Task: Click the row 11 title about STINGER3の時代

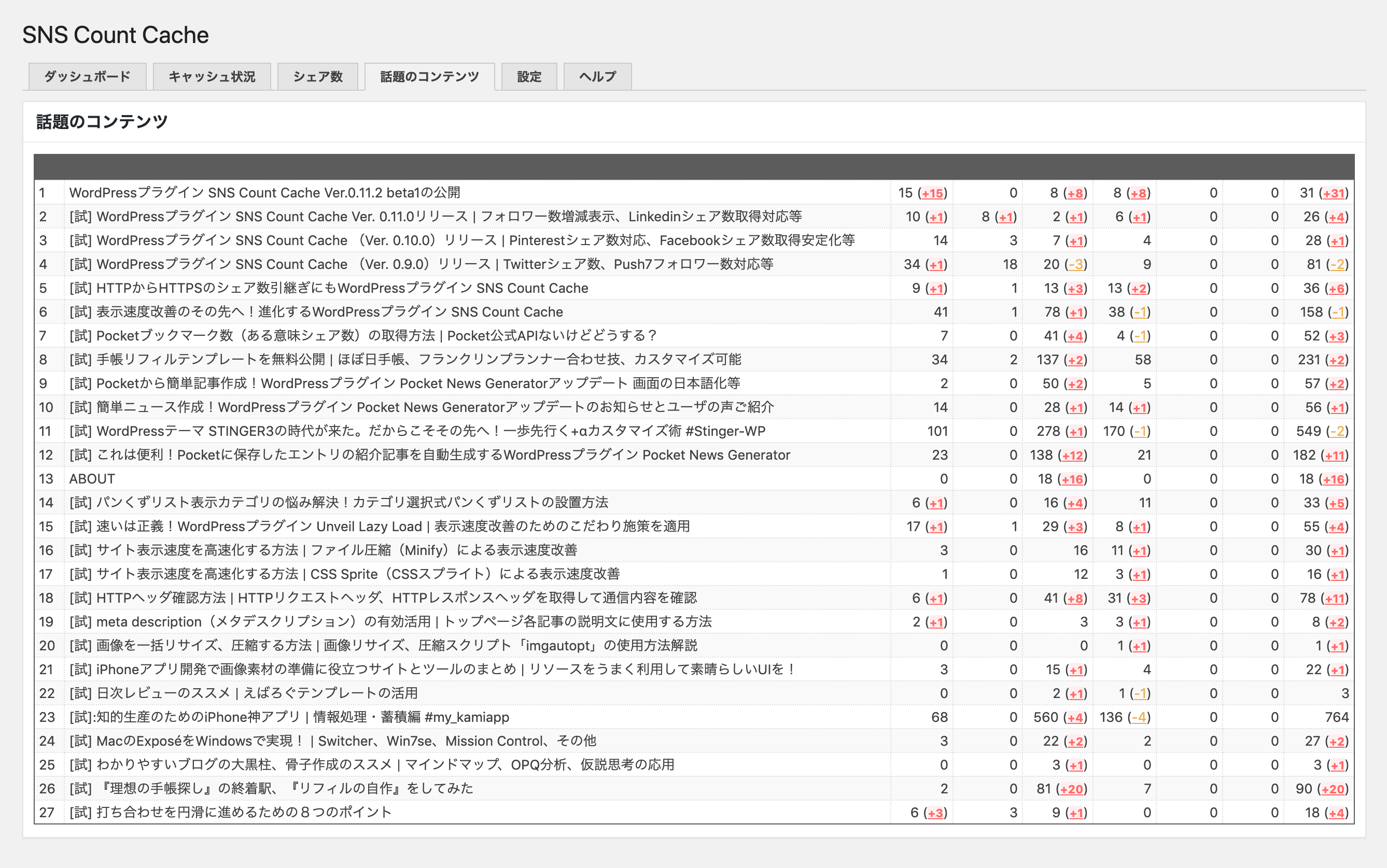Action: pos(417,431)
